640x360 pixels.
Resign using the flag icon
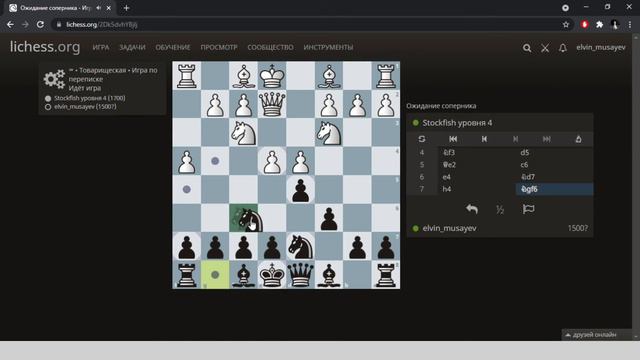point(528,209)
